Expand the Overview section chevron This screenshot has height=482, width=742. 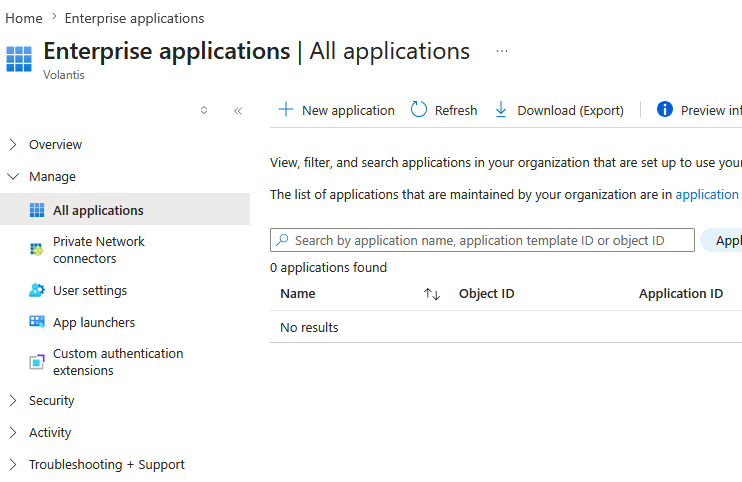pyautogui.click(x=13, y=144)
